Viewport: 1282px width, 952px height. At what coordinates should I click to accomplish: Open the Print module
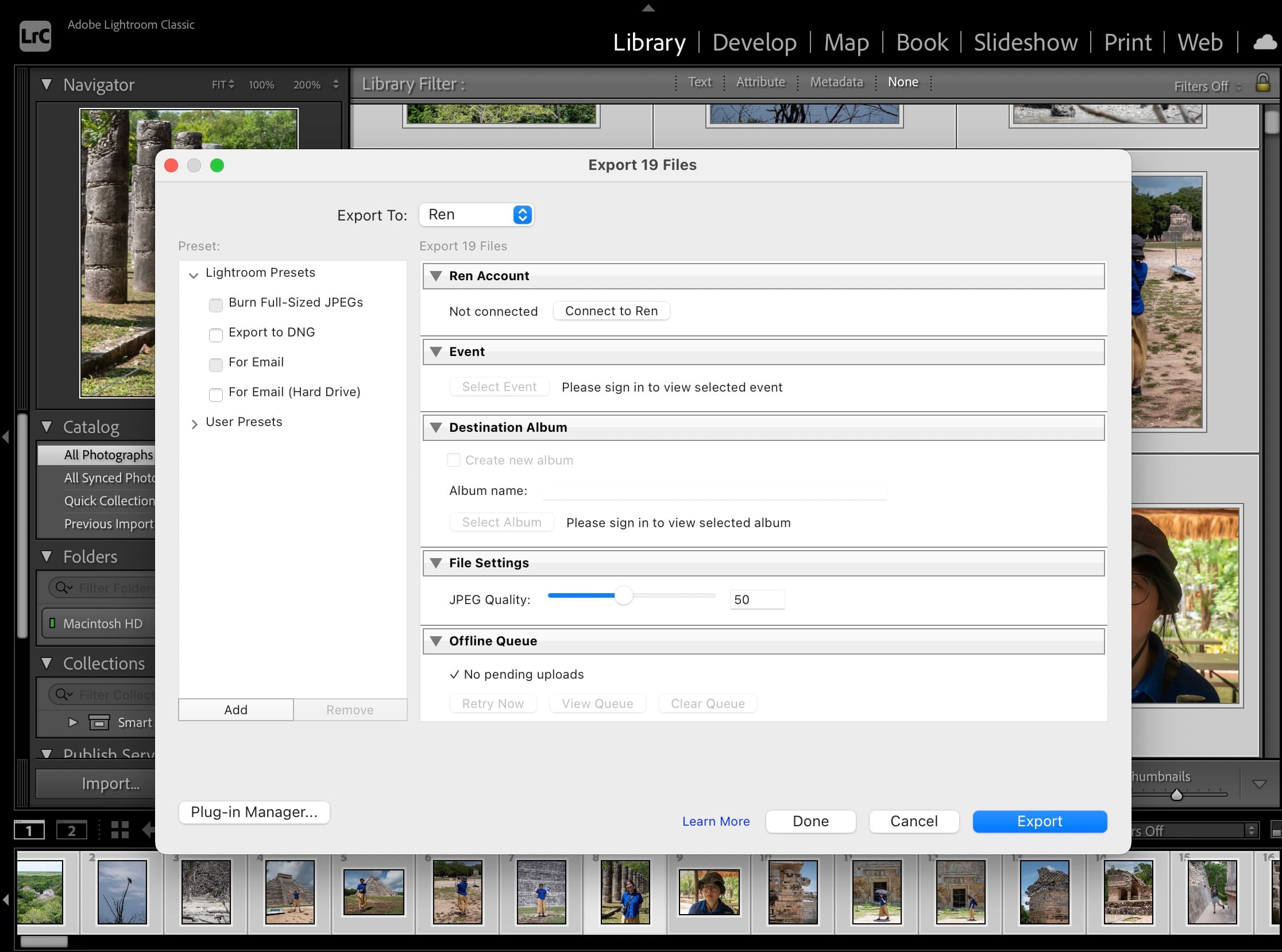(1127, 42)
